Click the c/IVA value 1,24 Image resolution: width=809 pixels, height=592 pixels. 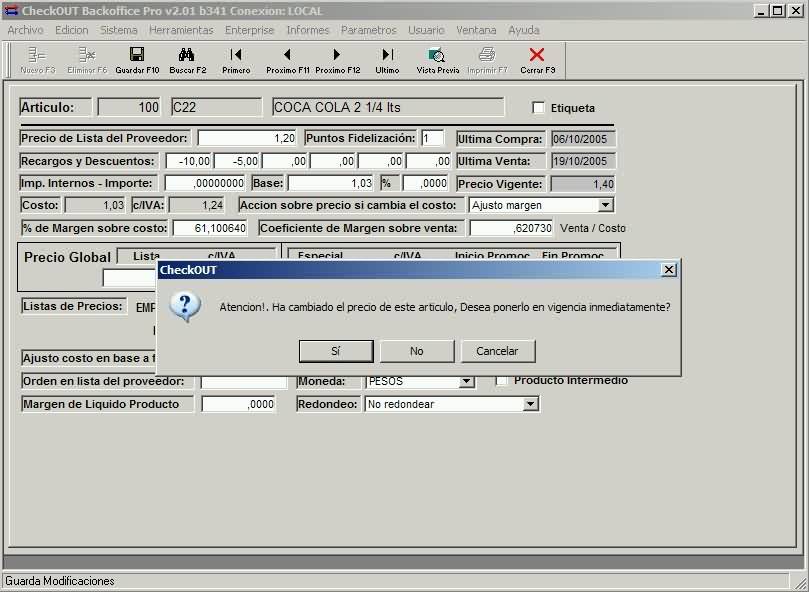197,205
